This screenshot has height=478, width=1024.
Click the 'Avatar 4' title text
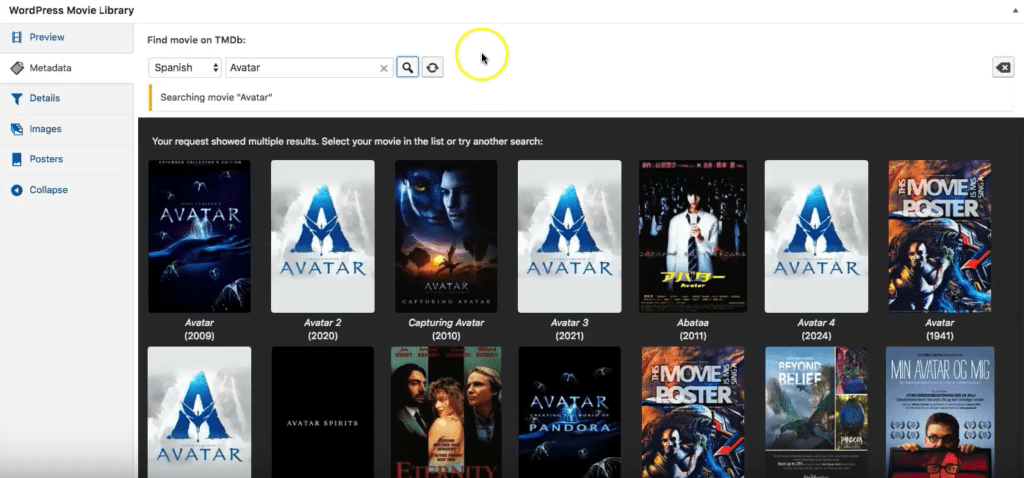pyautogui.click(x=816, y=323)
